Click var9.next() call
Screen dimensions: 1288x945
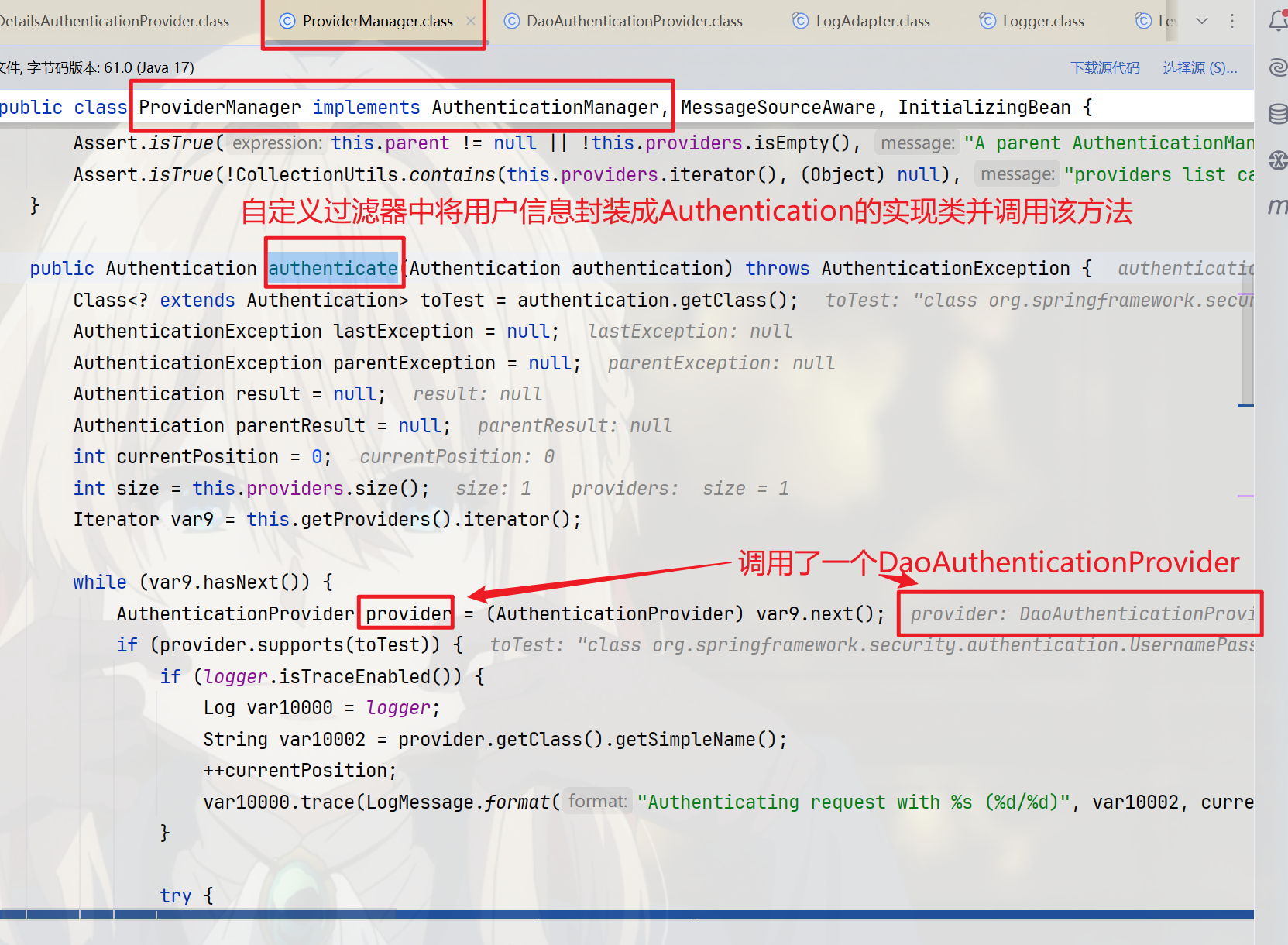[x=816, y=614]
